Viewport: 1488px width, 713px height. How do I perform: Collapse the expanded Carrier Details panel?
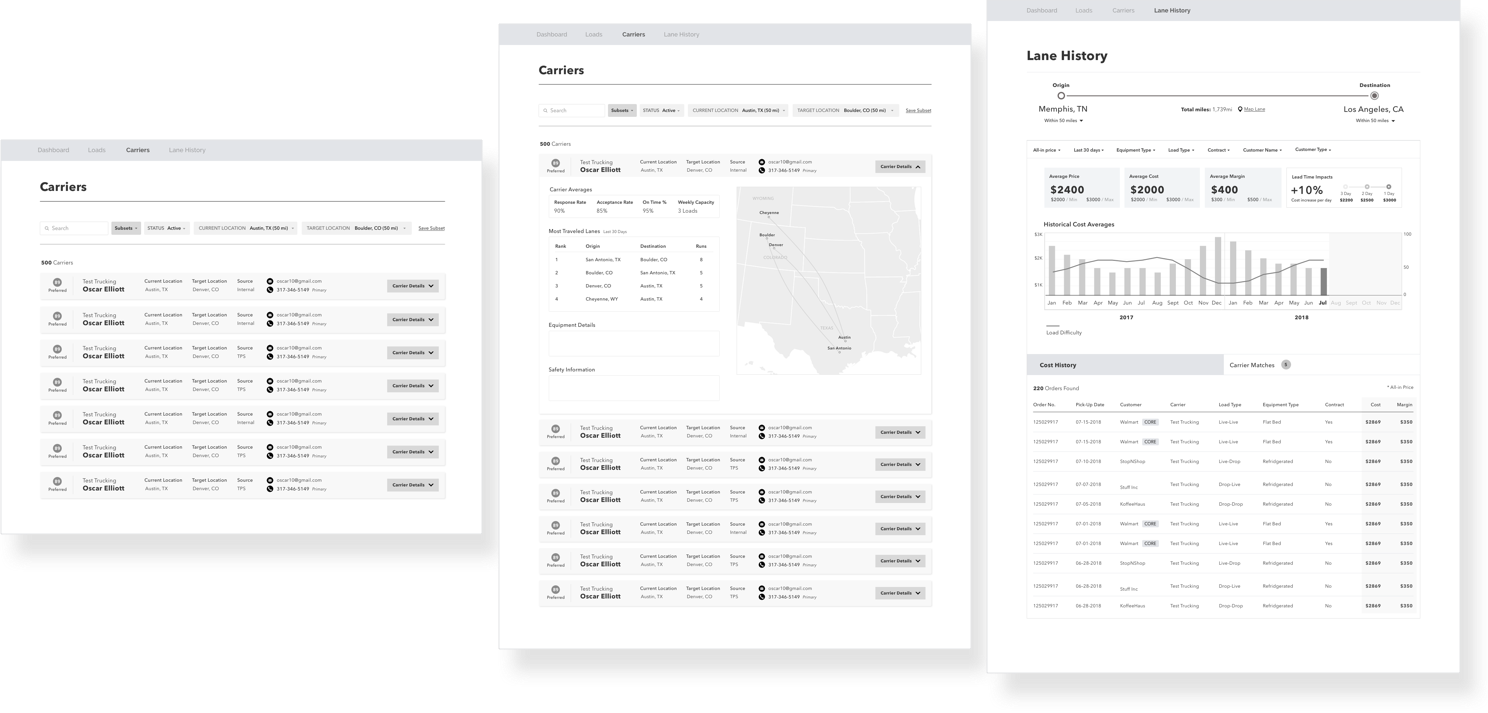pos(900,167)
